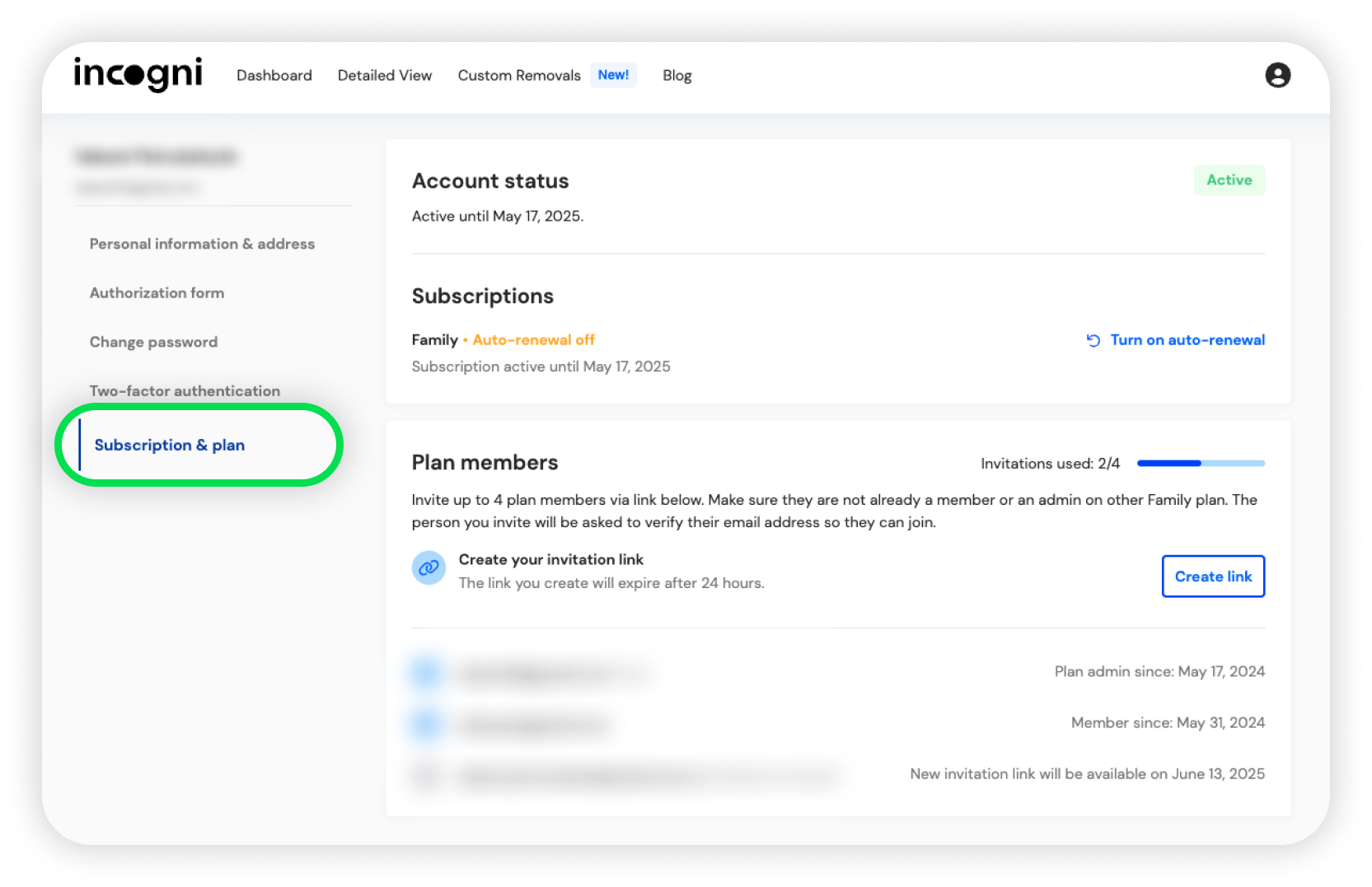Open Two-factor authentication settings
This screenshot has height=887, width=1372.
coord(185,391)
